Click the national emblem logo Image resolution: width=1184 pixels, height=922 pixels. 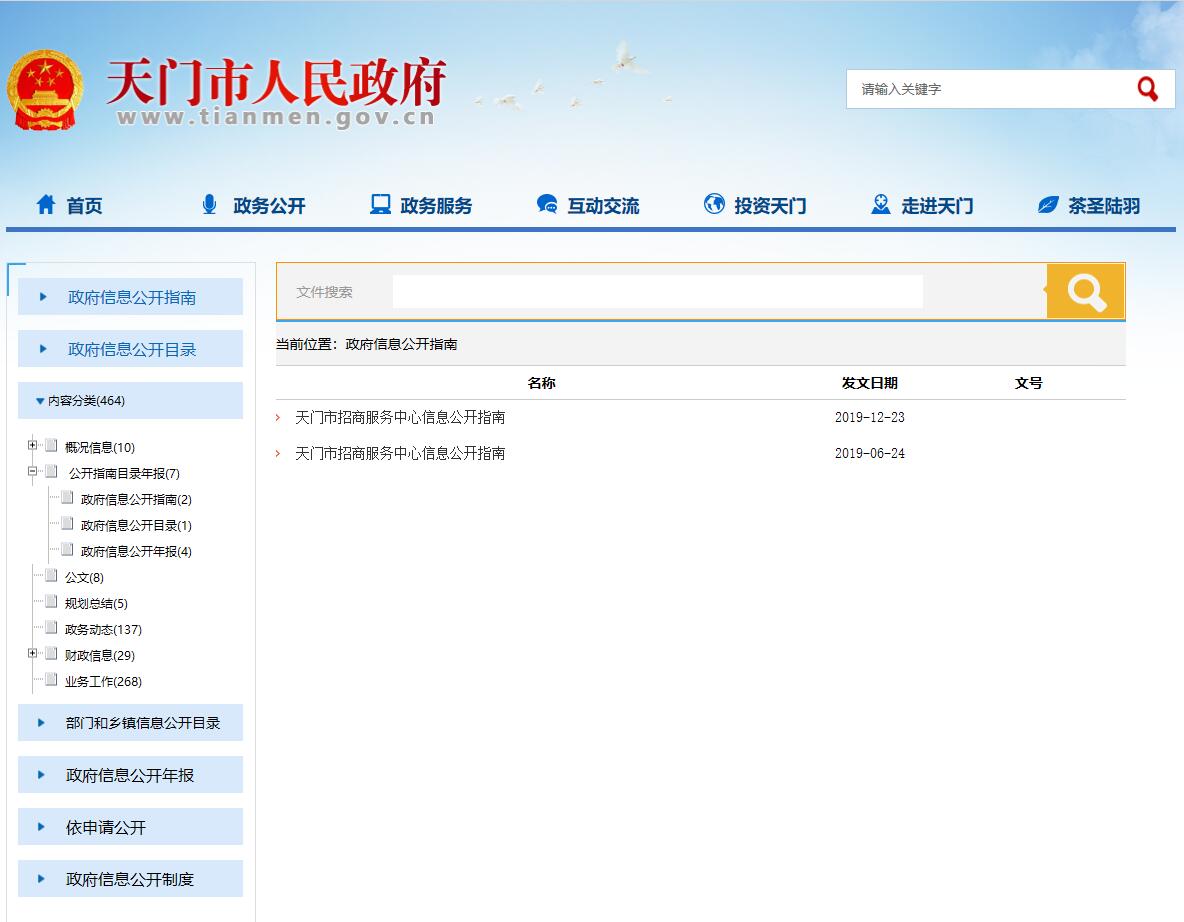pyautogui.click(x=45, y=90)
